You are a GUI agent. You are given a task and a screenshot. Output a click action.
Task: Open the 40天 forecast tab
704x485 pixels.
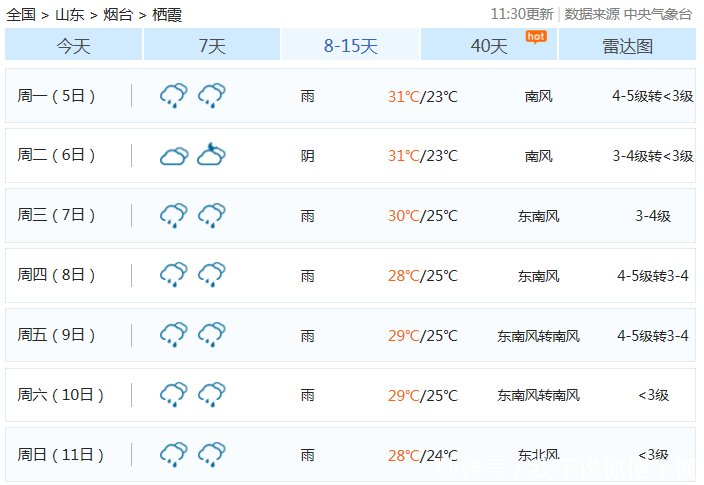(x=489, y=44)
